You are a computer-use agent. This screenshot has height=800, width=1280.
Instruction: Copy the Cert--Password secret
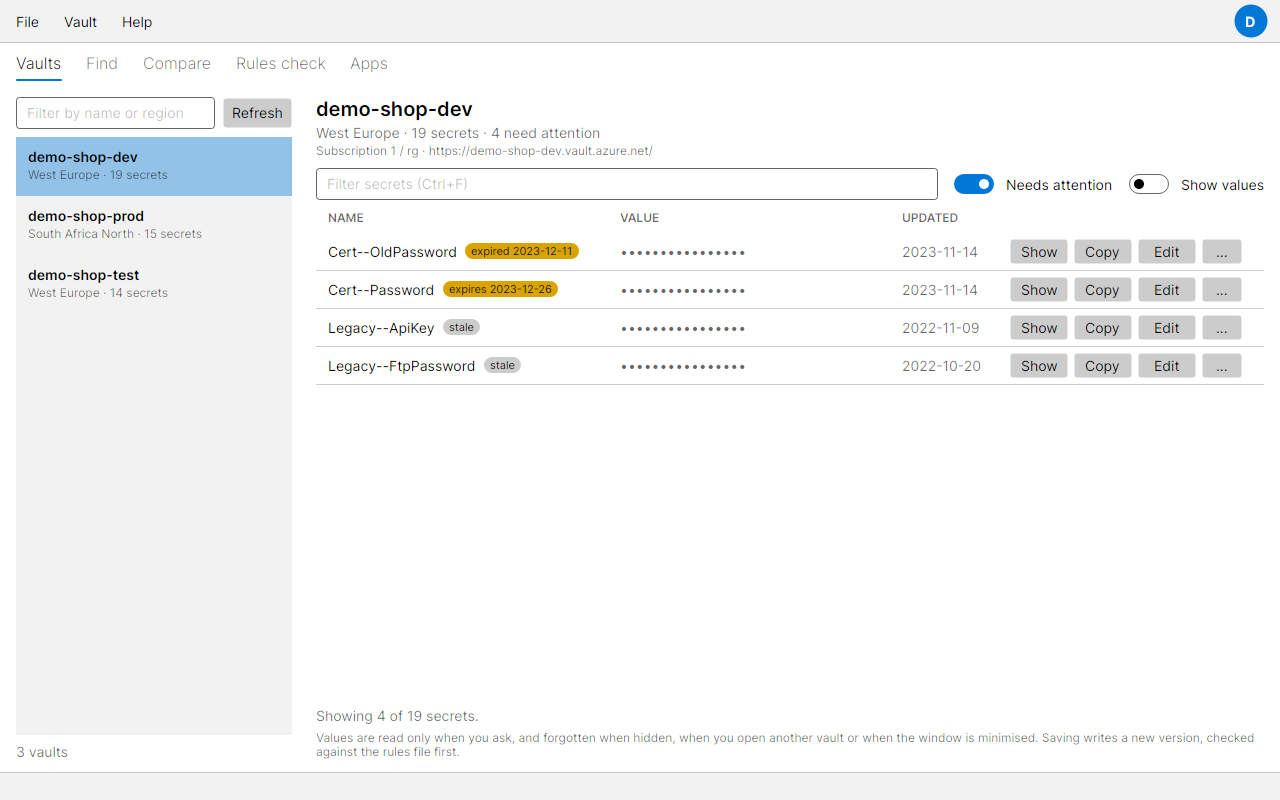click(x=1102, y=290)
